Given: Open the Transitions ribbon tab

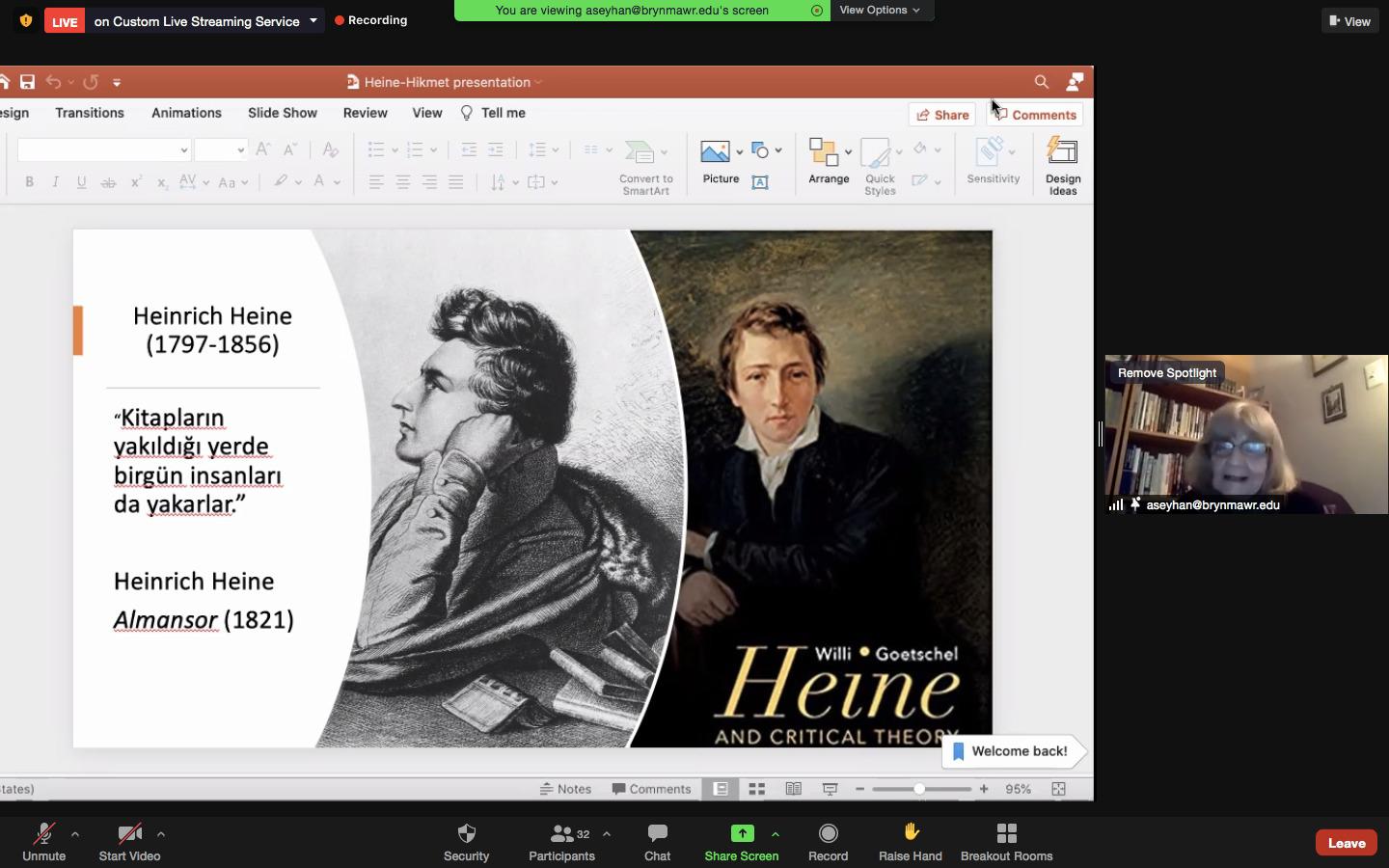Looking at the screenshot, I should click(x=90, y=113).
